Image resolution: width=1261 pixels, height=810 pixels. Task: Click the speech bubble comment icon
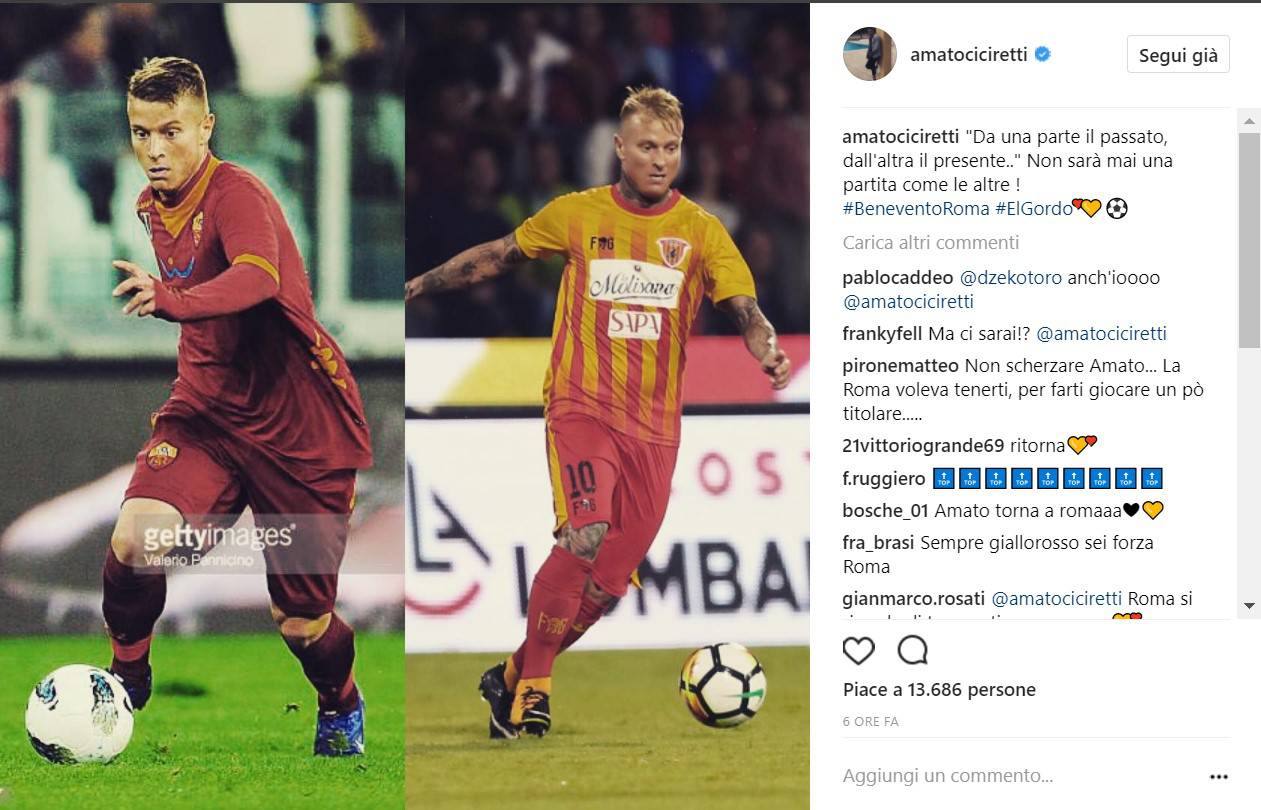[912, 651]
